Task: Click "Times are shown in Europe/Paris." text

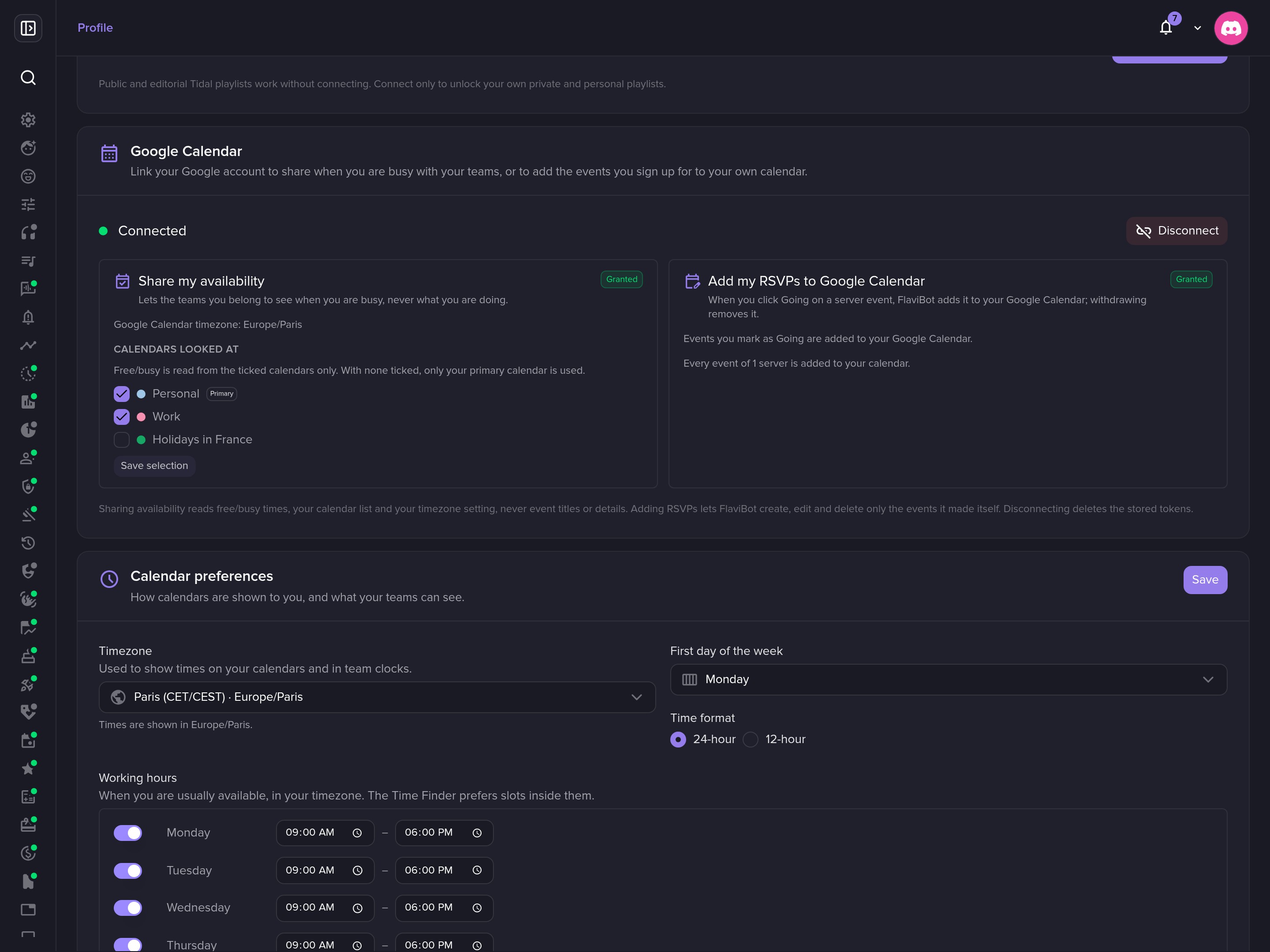Action: click(176, 725)
